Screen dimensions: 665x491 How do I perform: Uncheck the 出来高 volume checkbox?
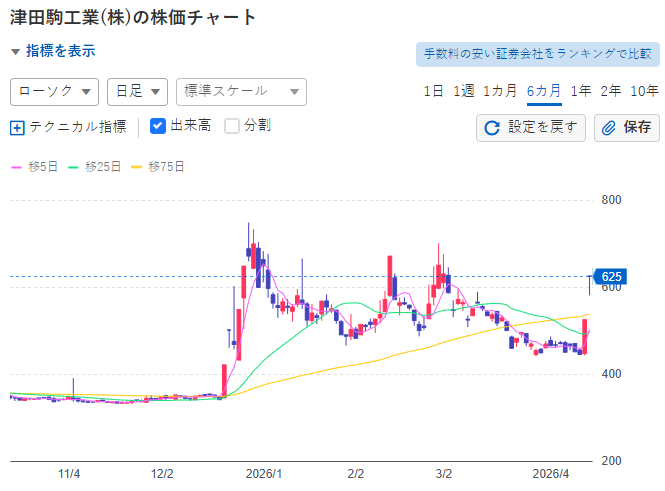click(x=158, y=126)
